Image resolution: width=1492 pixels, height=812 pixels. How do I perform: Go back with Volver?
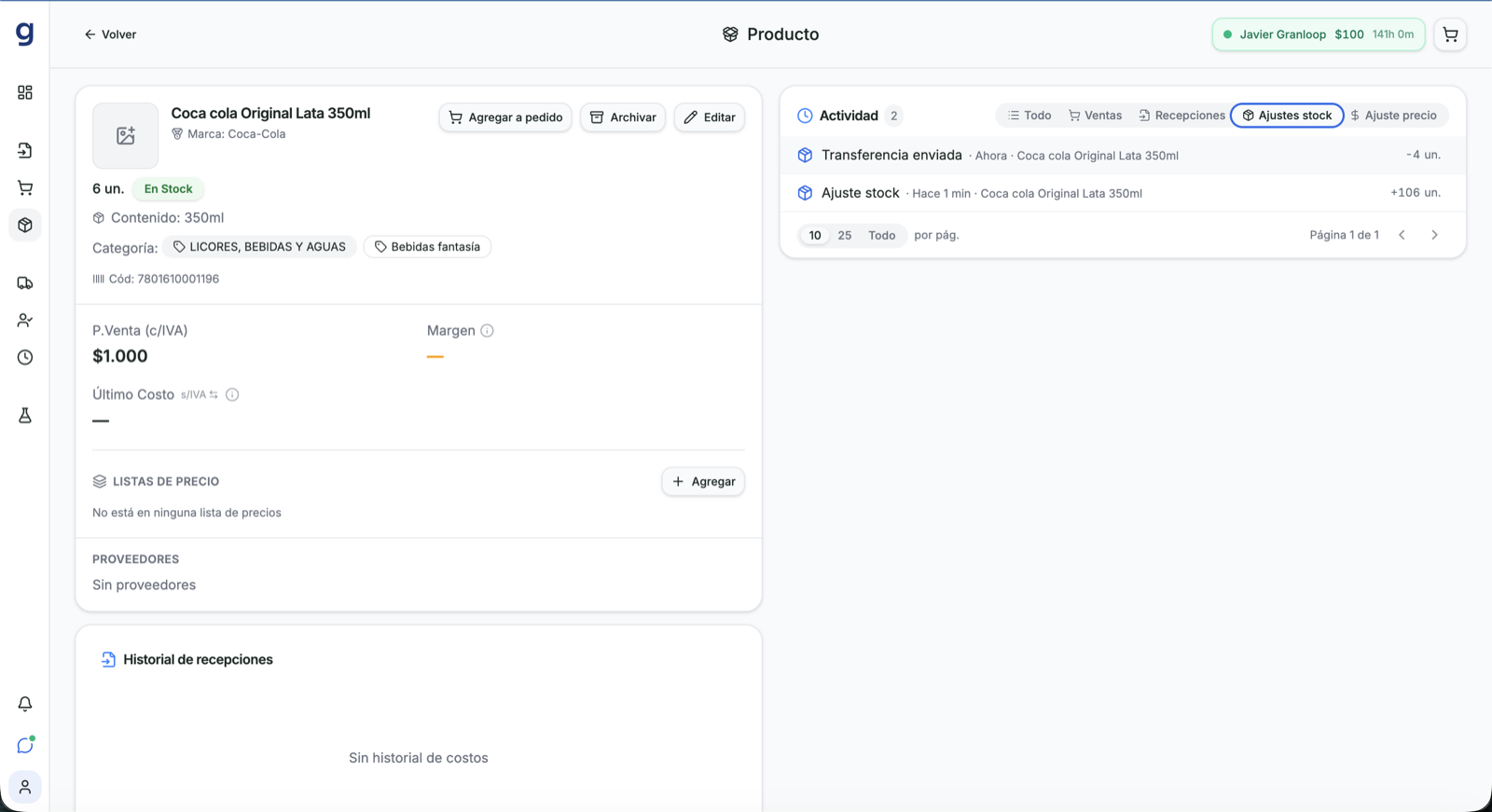click(x=110, y=34)
